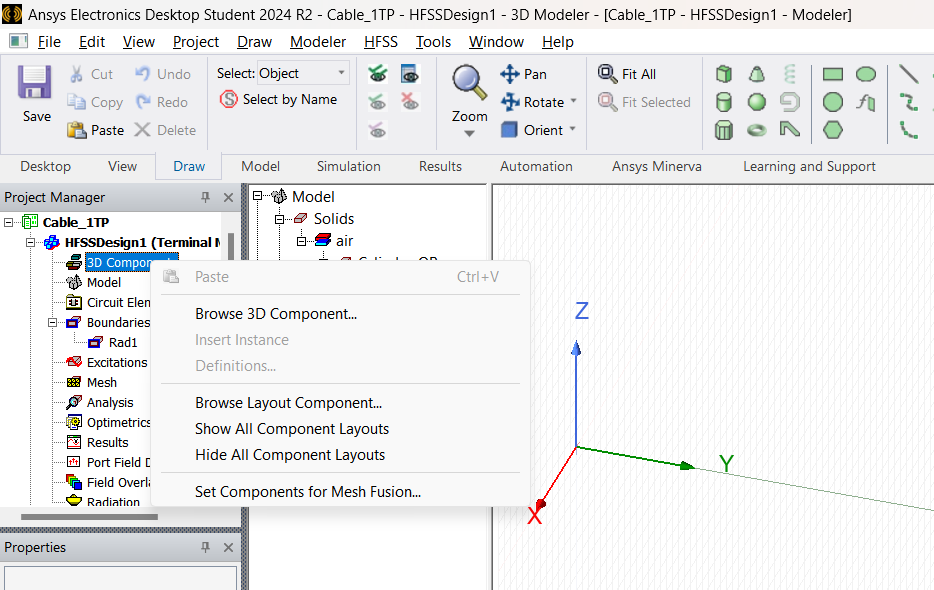Click the Properties panel empty field
Screen dimensions: 934x590
(x=120, y=577)
